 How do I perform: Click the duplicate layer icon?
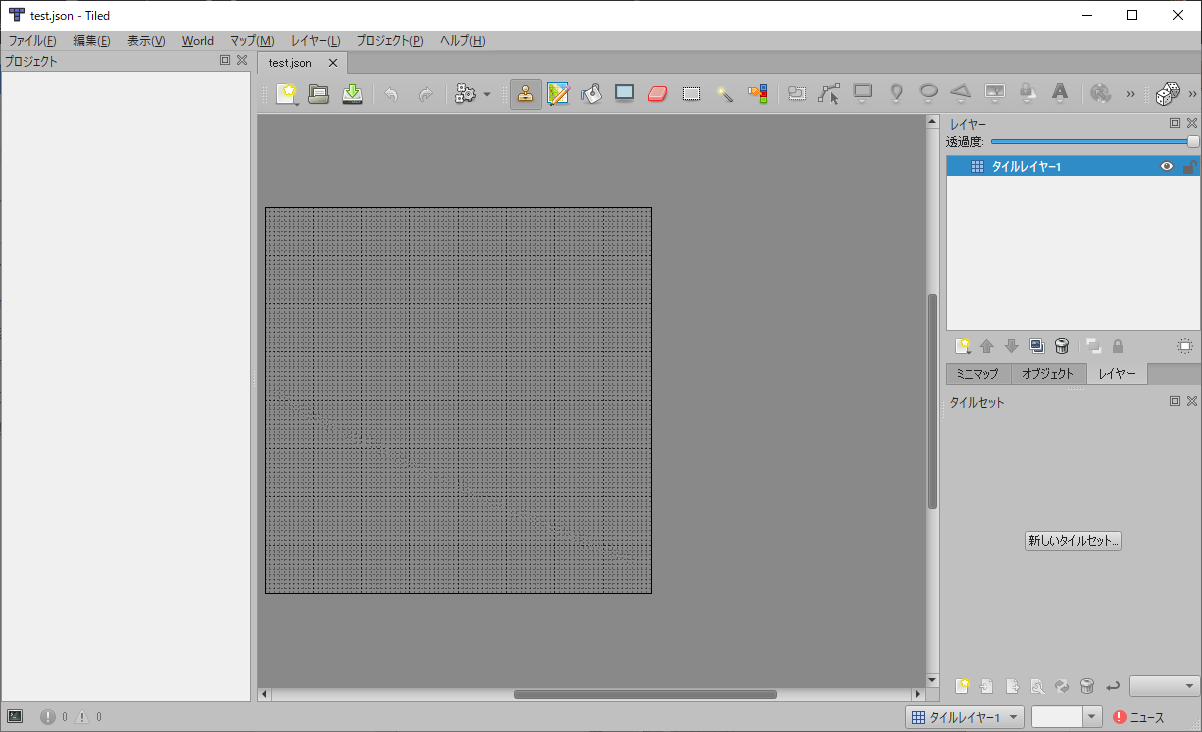(1037, 346)
